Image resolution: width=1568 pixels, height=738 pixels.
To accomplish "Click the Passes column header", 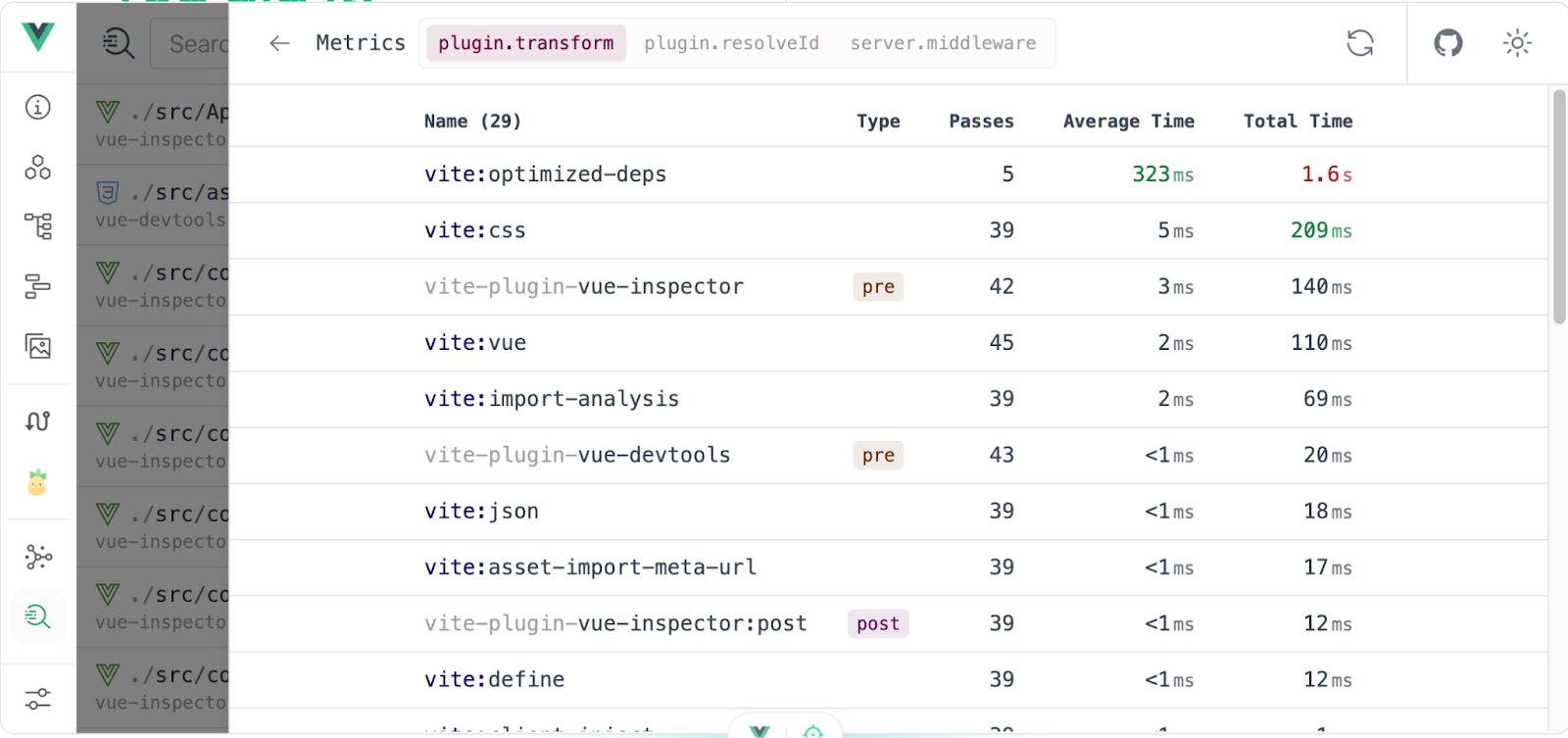I will click(x=981, y=122).
